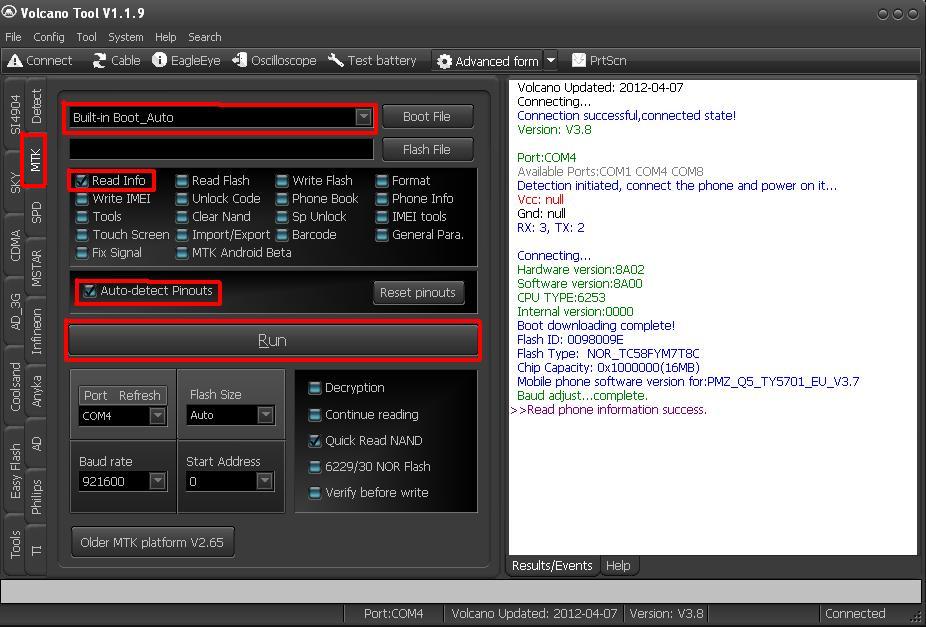Select the Format checkbox
The width and height of the screenshot is (926, 627).
(382, 181)
